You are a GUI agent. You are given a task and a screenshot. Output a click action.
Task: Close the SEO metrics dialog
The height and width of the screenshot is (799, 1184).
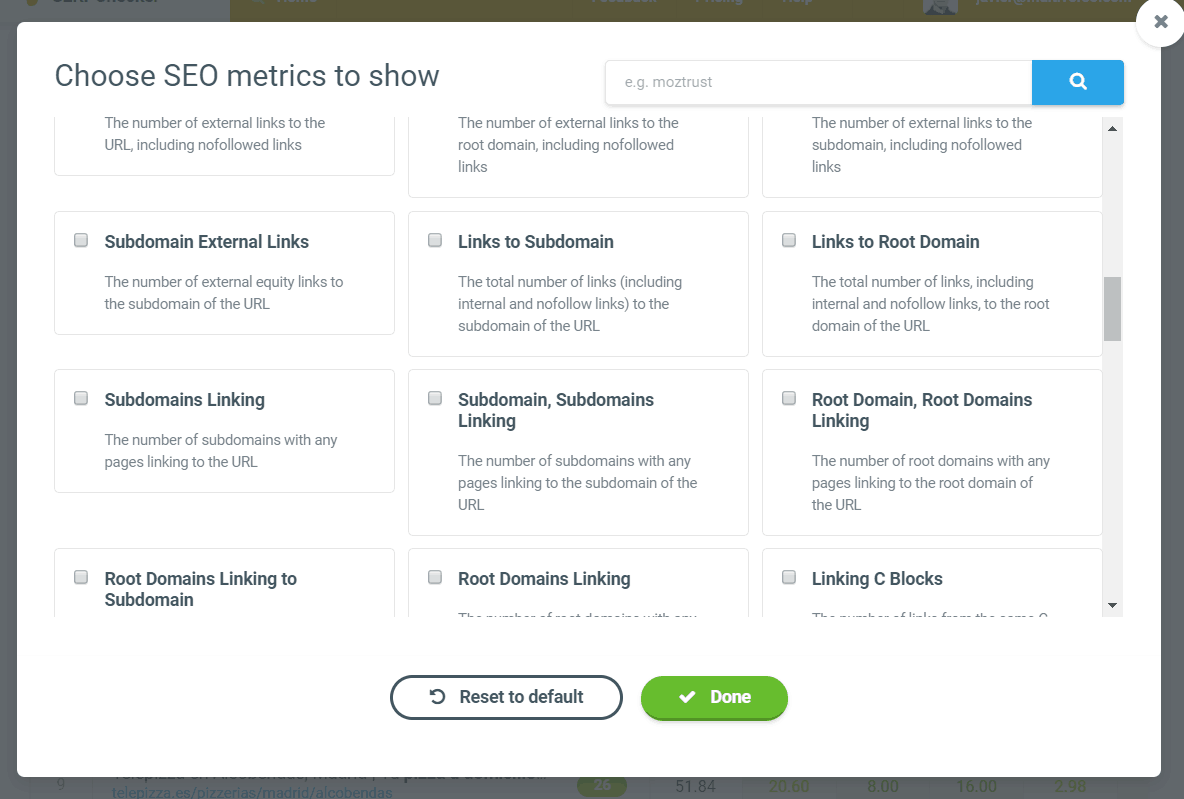(x=1160, y=22)
